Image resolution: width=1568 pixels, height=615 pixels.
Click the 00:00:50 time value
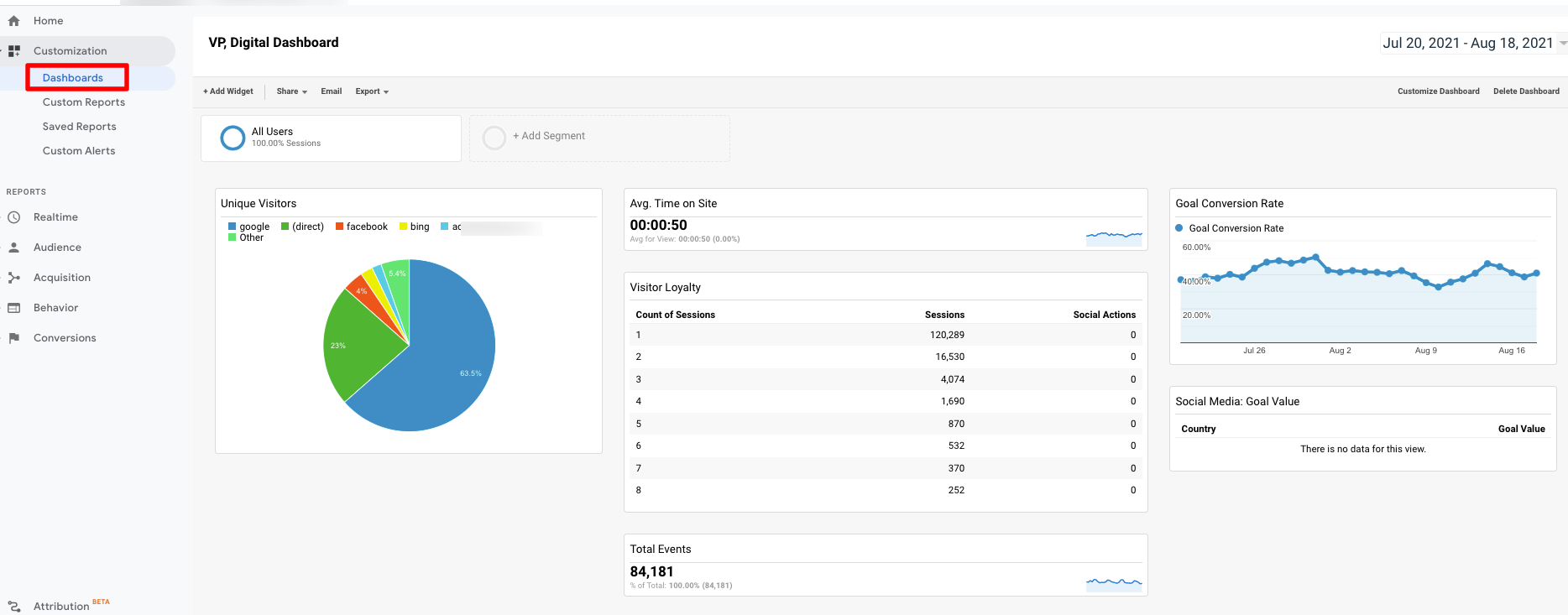(658, 225)
